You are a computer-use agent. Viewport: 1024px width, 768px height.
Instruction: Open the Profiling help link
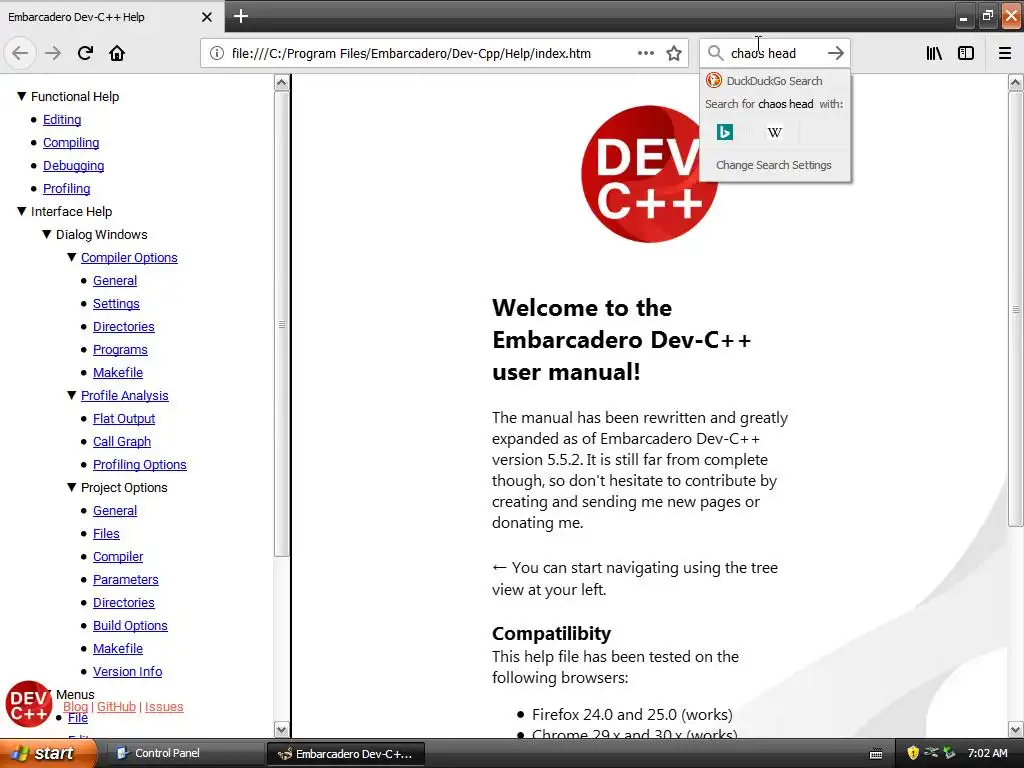click(x=67, y=188)
